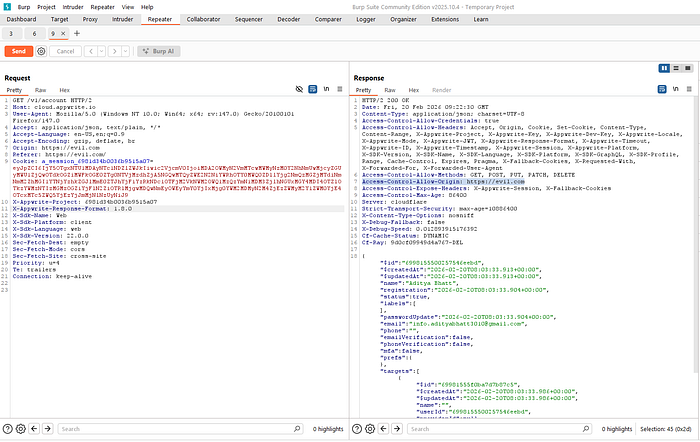Send the request with Send button
700x442 pixels.
19,51
